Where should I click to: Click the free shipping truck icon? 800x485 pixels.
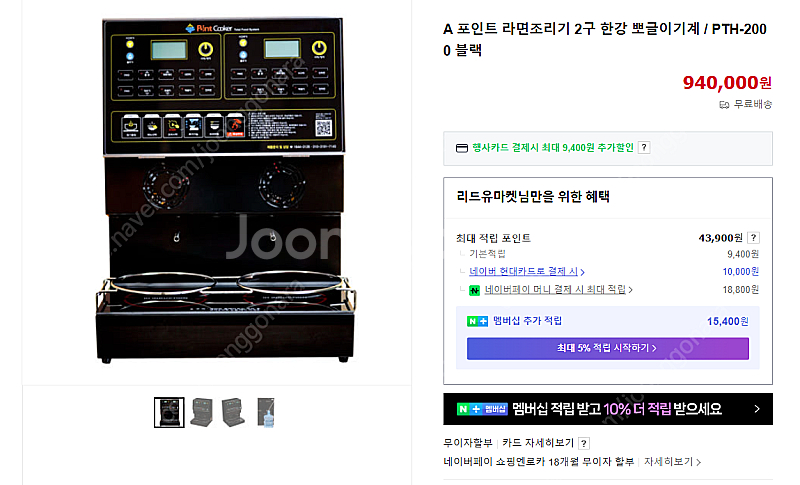click(724, 105)
